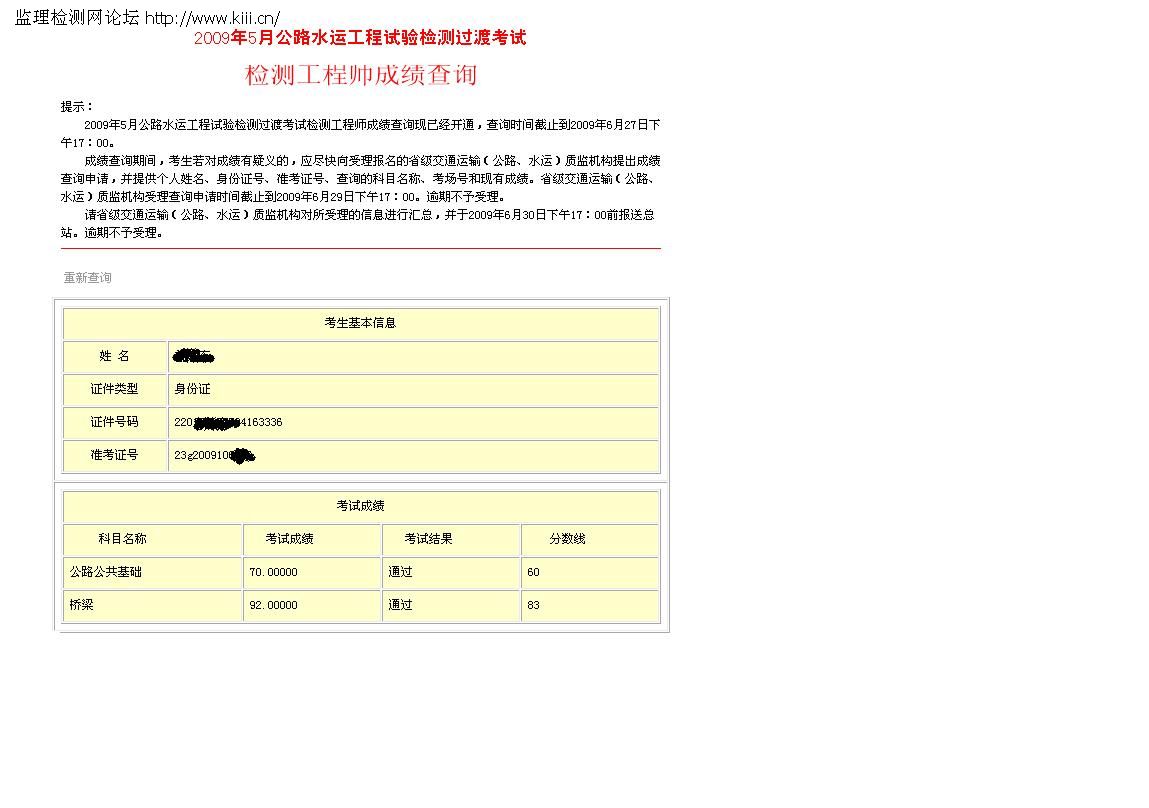Open the URL http://www.kiii.cn/
Viewport: 1149px width, 808px height.
209,17
